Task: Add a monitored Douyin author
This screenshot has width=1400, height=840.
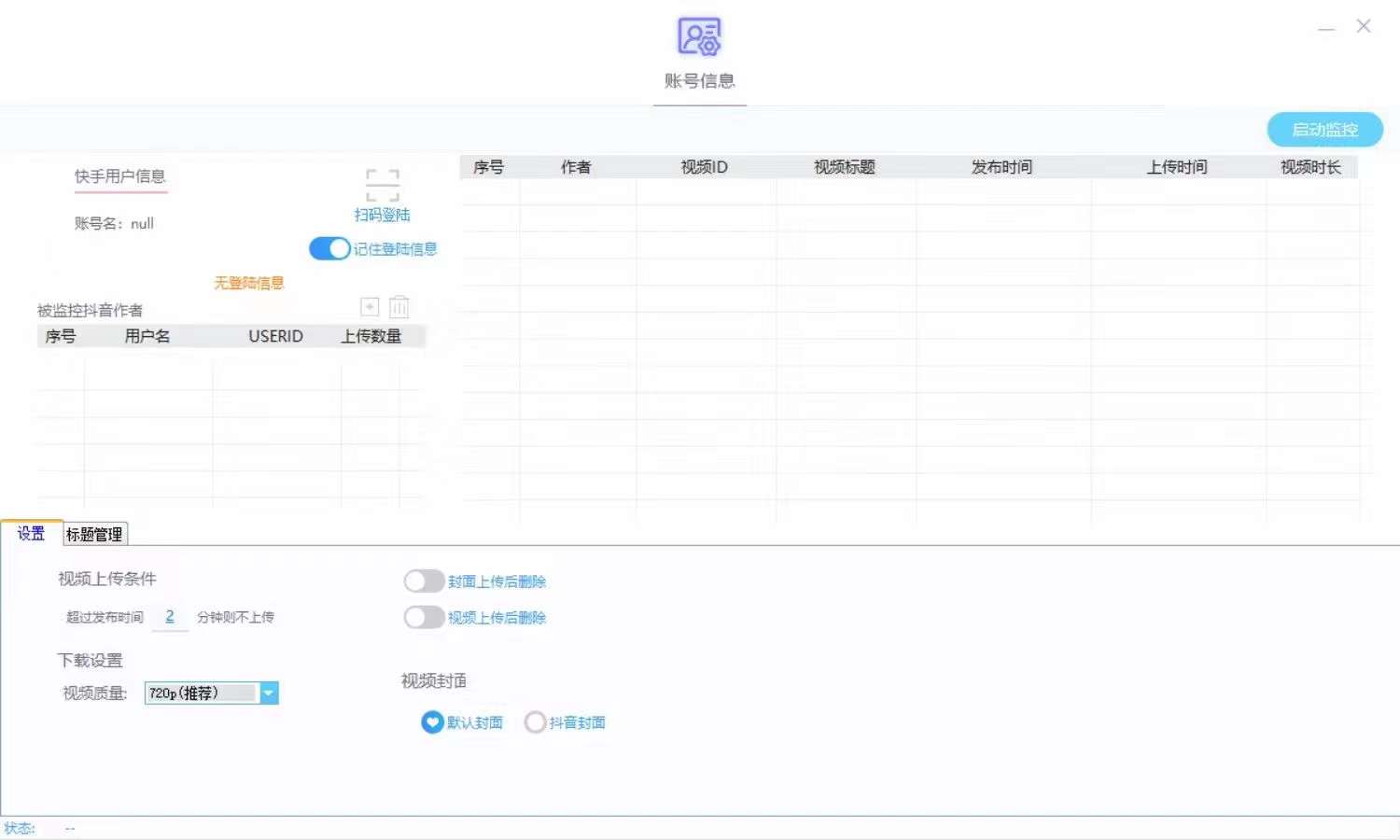Action: [x=370, y=307]
